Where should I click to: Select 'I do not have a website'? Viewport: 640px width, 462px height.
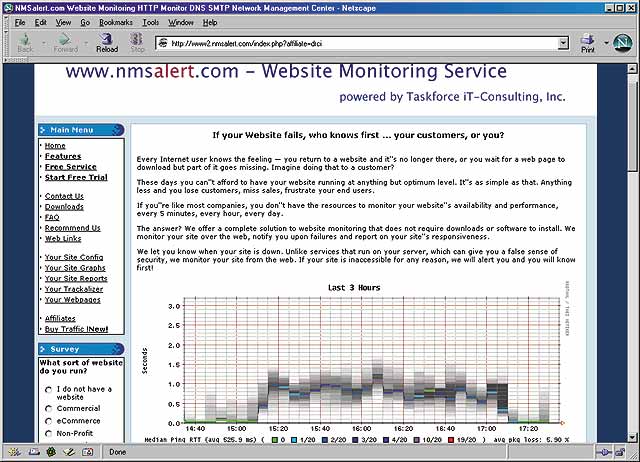(x=49, y=390)
